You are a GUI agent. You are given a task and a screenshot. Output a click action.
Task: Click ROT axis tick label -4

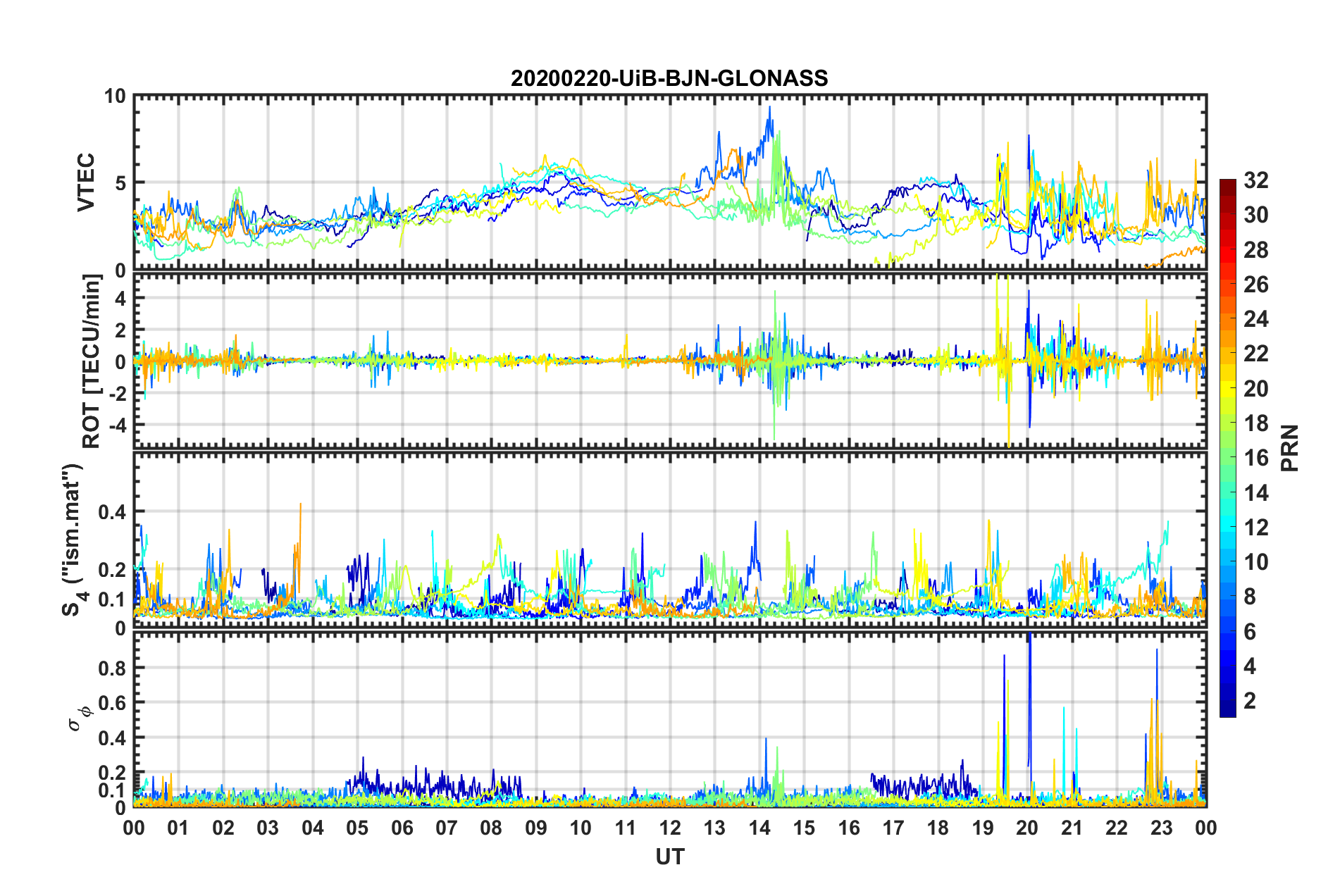[x=117, y=425]
